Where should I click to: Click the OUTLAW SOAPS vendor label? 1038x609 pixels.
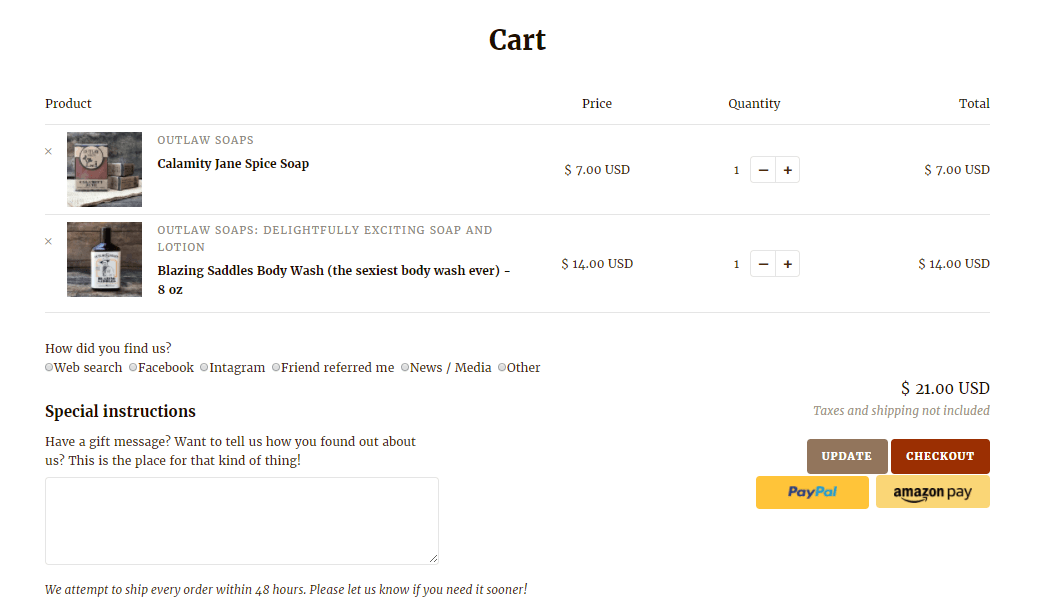(x=205, y=140)
